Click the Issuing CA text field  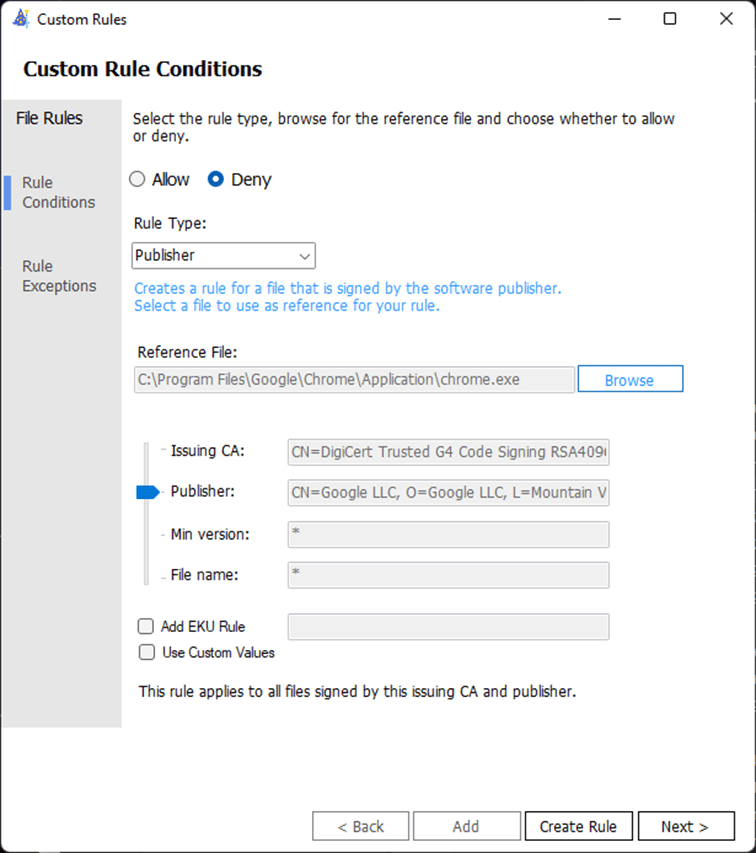448,451
